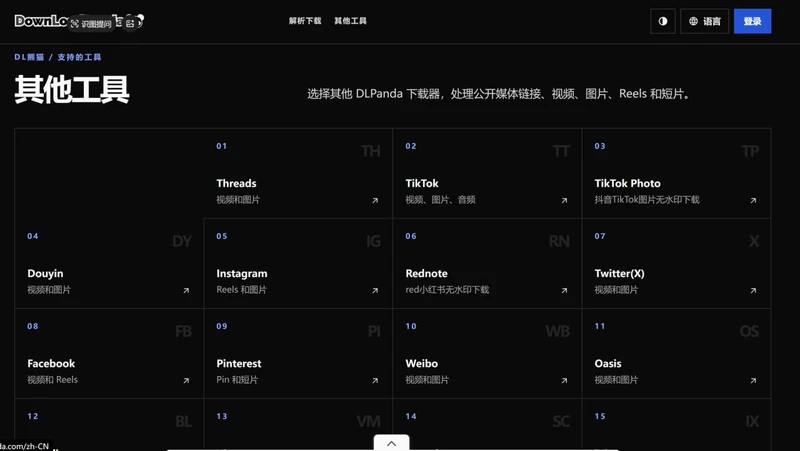Click the globe icon in the language button
This screenshot has width=800, height=451.
(x=693, y=21)
